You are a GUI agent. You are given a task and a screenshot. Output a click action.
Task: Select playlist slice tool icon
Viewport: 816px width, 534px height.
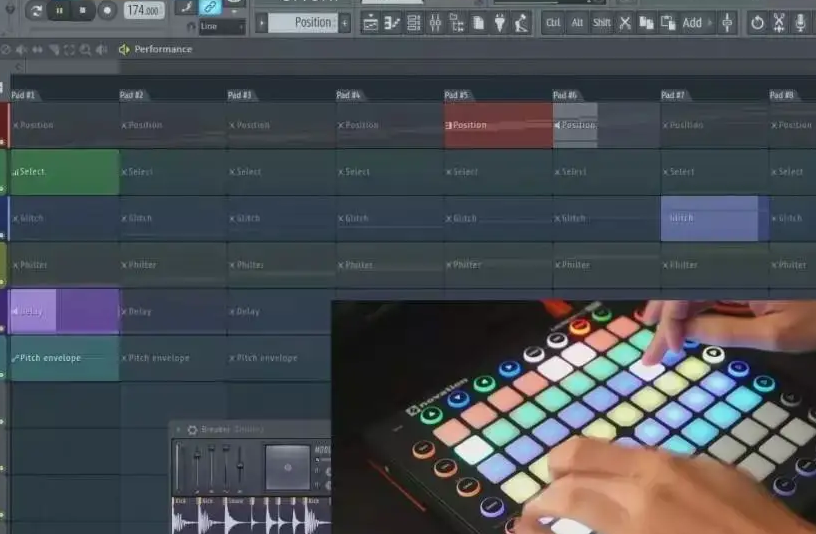coord(54,49)
